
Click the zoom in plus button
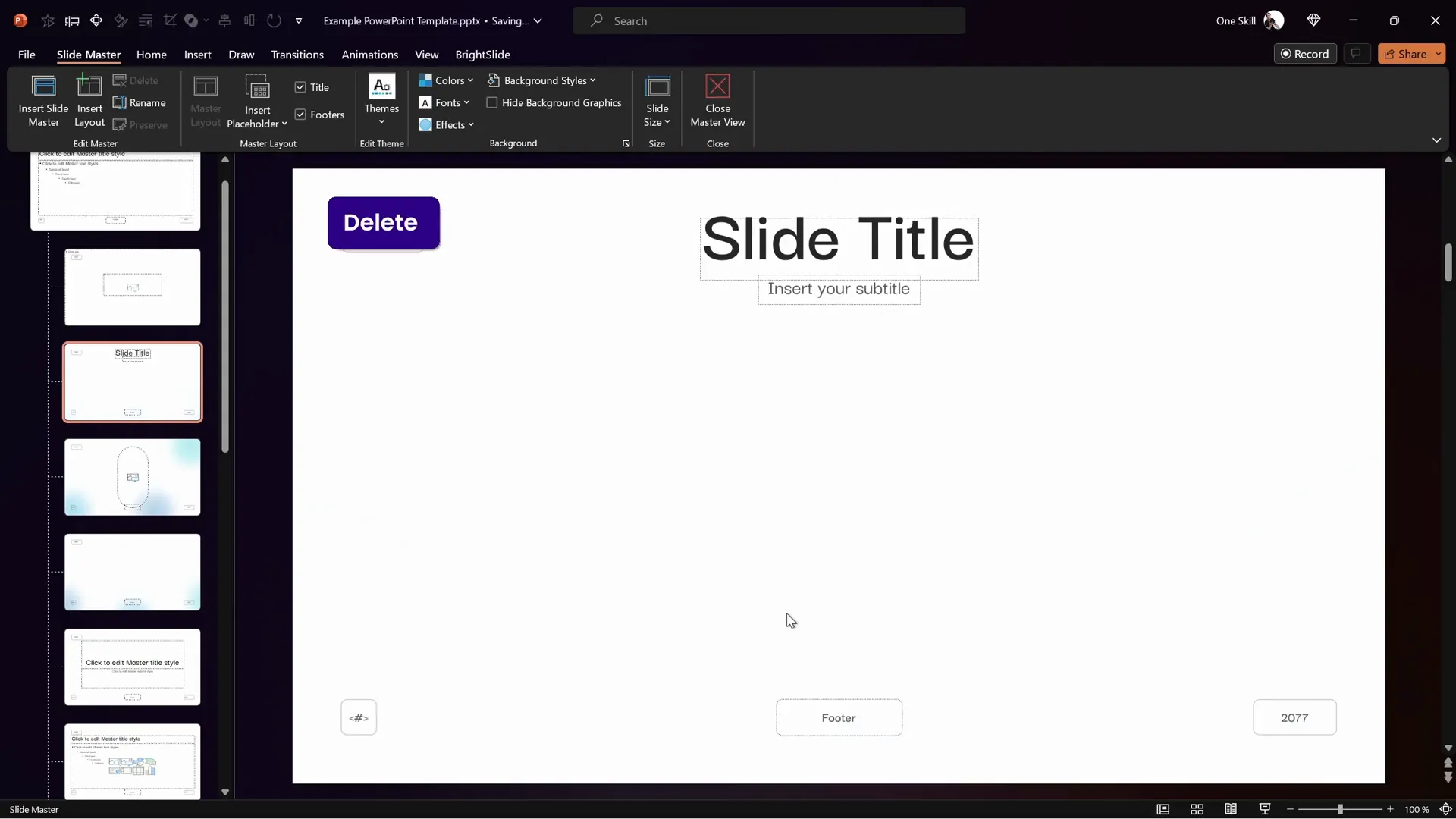(1390, 809)
